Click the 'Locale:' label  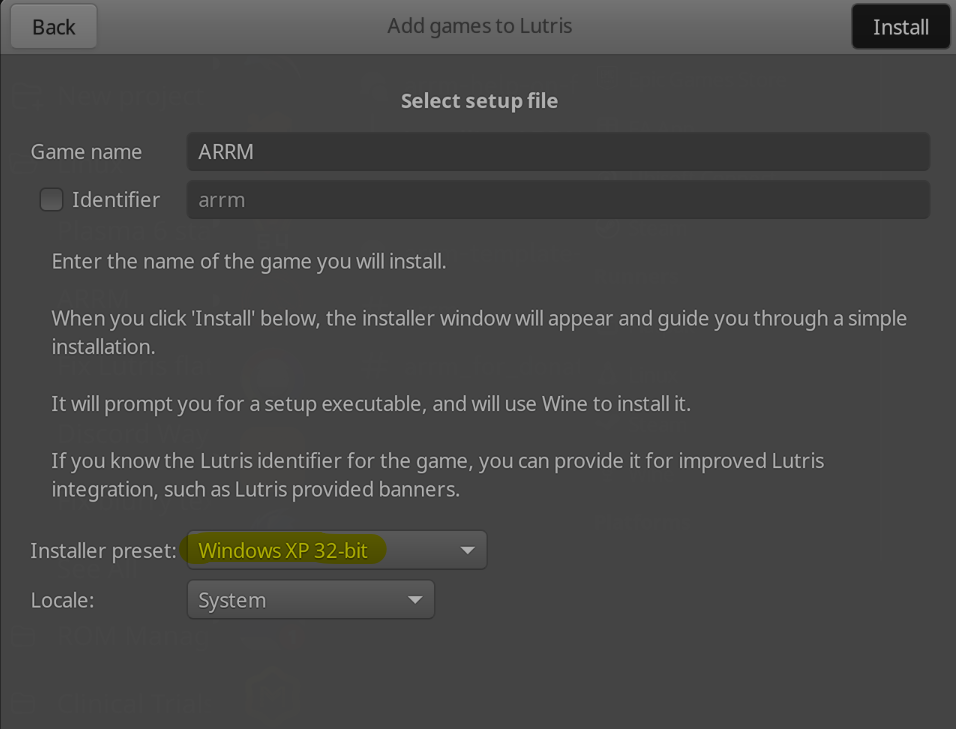tap(64, 601)
